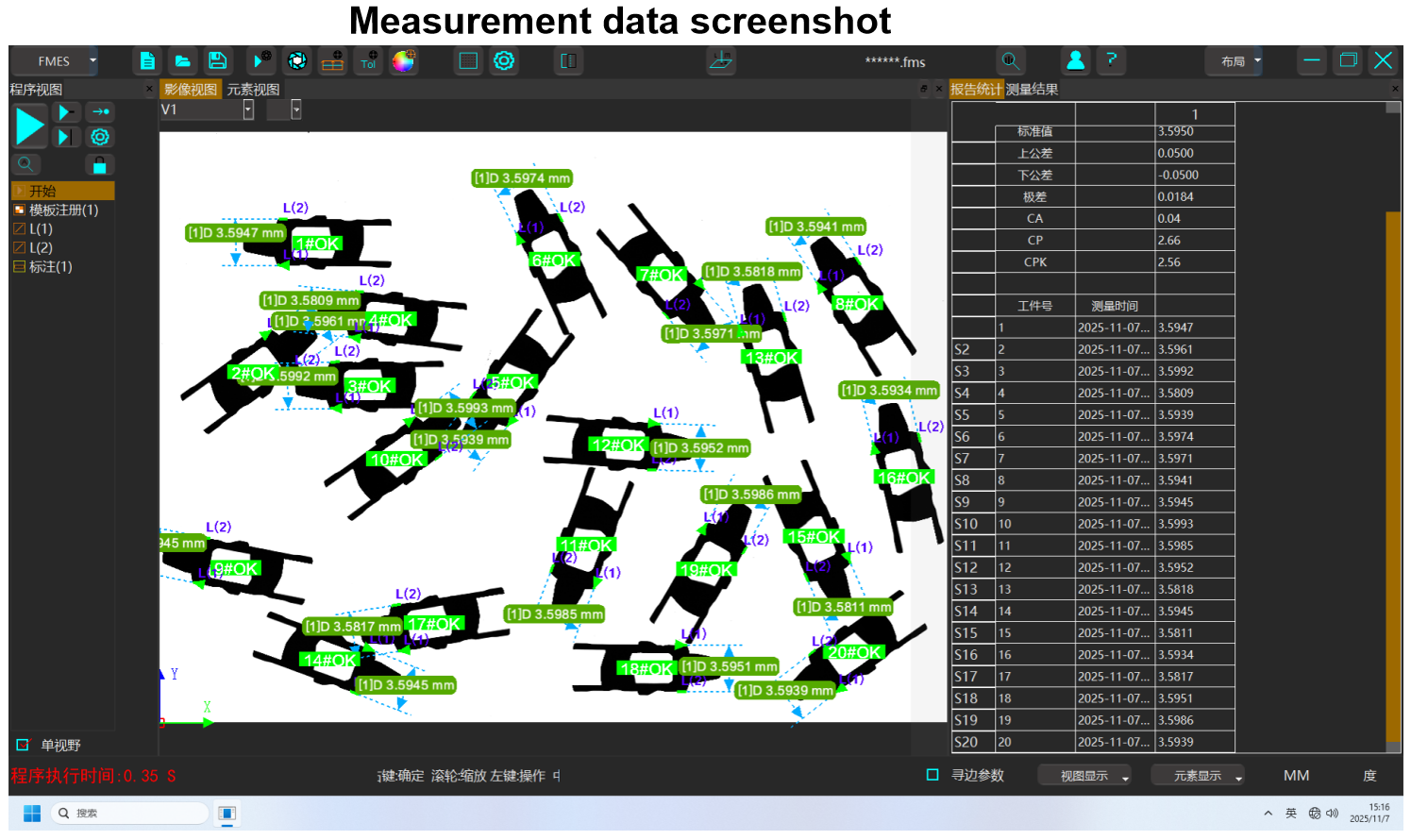Open the 布局 layout button
This screenshot has width=1411, height=840.
(x=1235, y=61)
